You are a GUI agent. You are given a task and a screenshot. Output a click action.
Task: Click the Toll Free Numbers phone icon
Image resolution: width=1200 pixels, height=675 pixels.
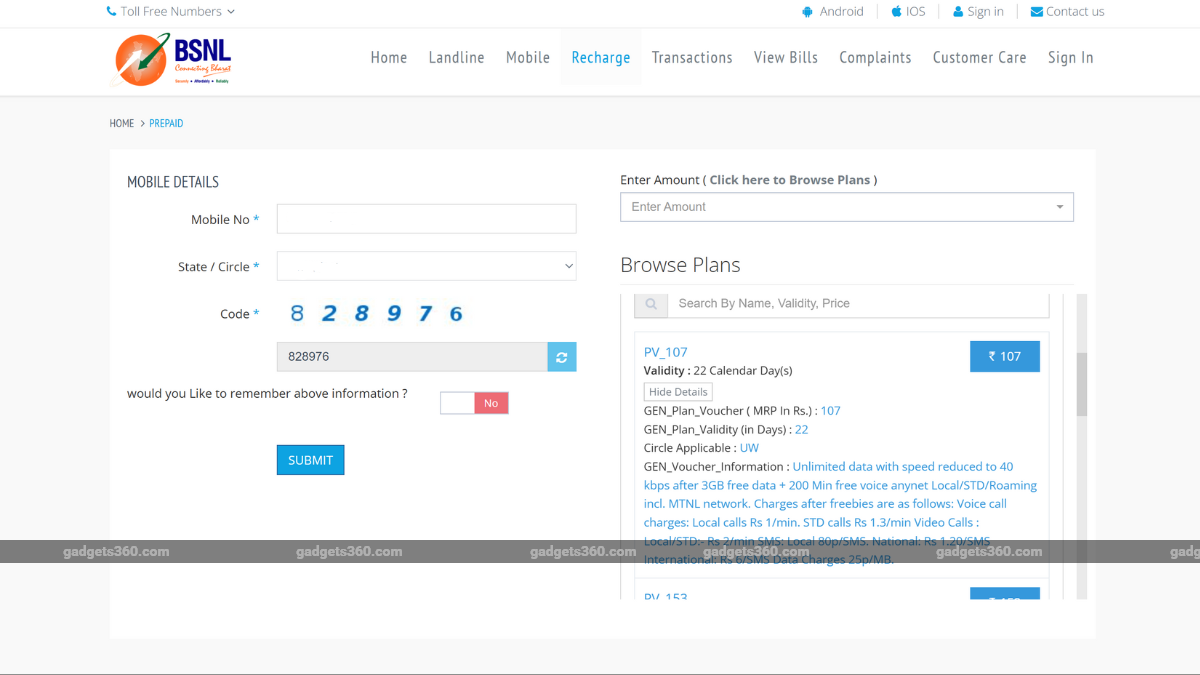tap(111, 12)
